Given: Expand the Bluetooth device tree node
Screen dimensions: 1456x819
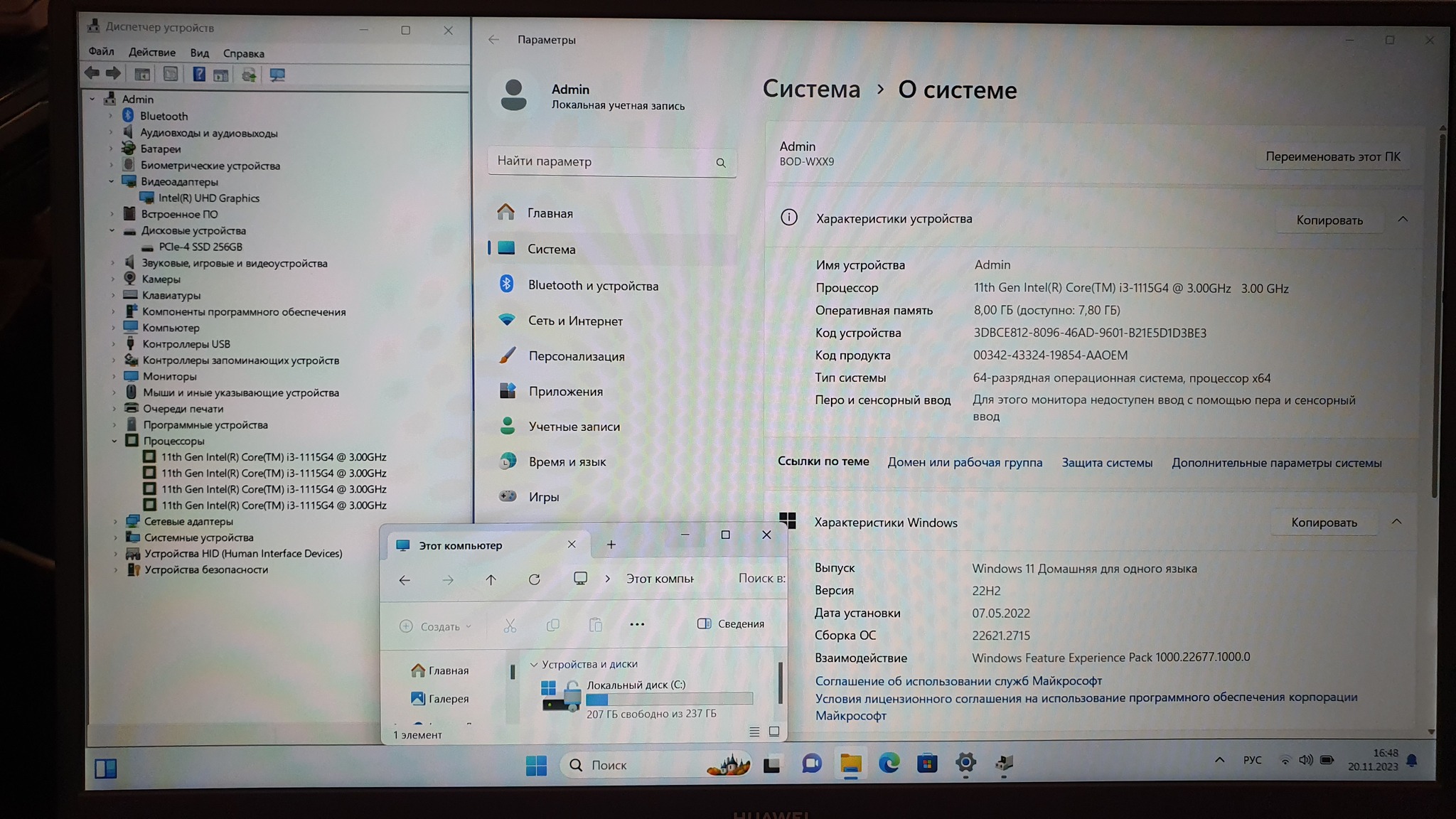Looking at the screenshot, I should click(111, 116).
